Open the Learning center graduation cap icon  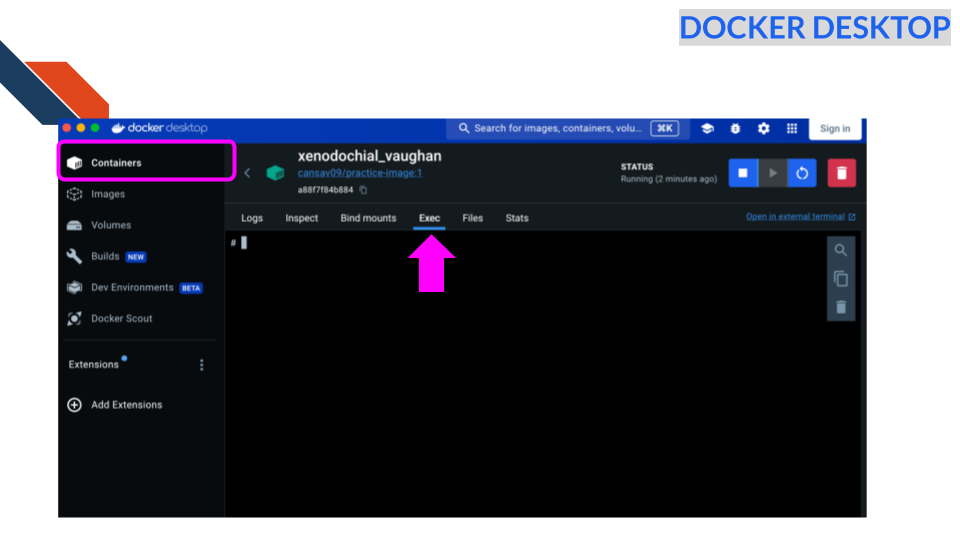point(707,129)
